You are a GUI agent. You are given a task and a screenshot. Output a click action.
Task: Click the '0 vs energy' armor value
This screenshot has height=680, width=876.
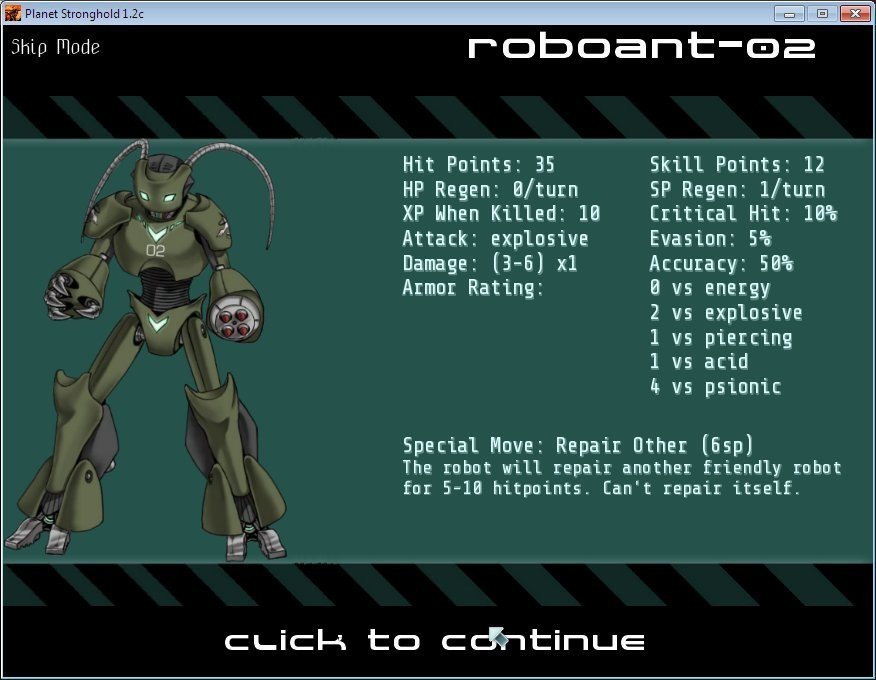point(710,288)
